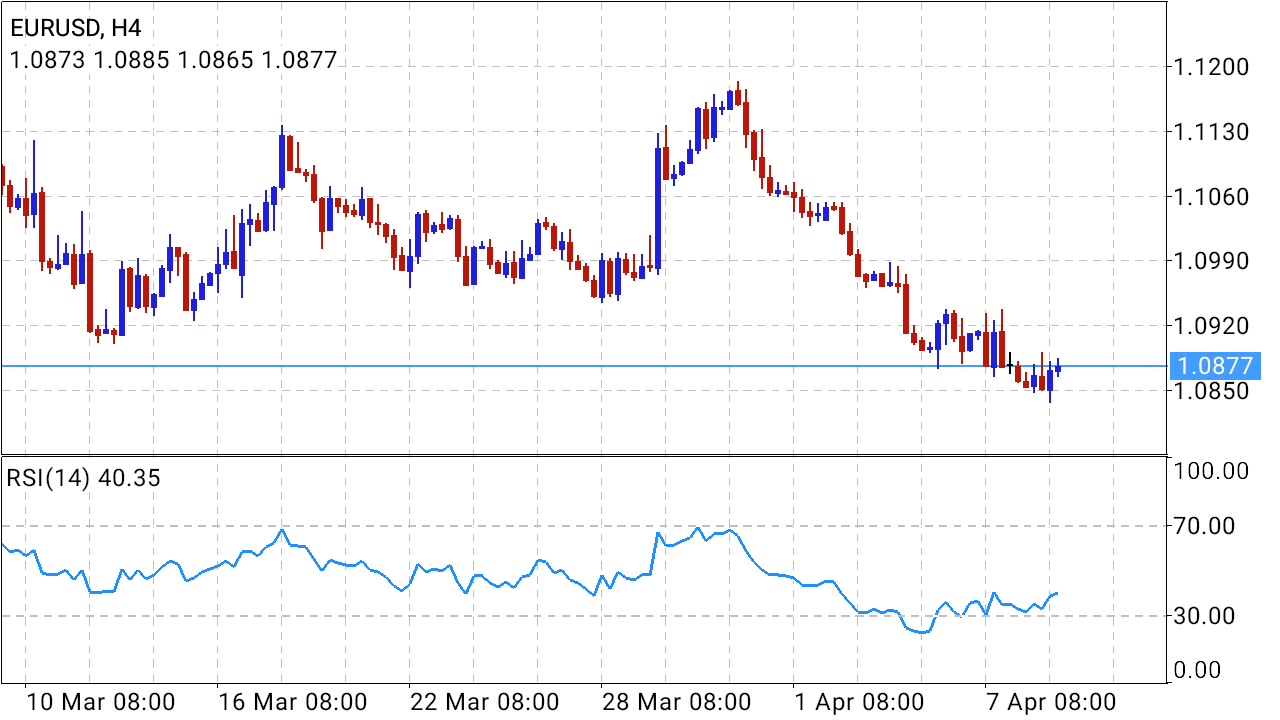Image resolution: width=1280 pixels, height=720 pixels.
Task: Click the 7 Apr 08:00 time label
Action: pos(1052,700)
